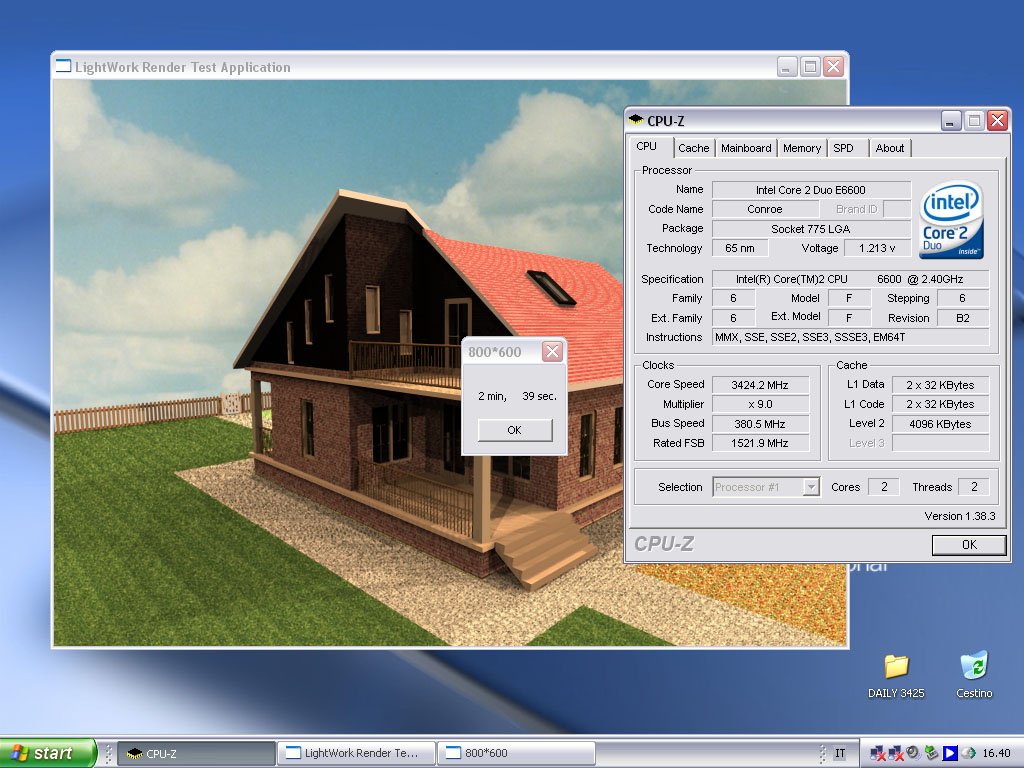
Task: Expand the Processor #1 selection dropdown
Action: click(811, 487)
